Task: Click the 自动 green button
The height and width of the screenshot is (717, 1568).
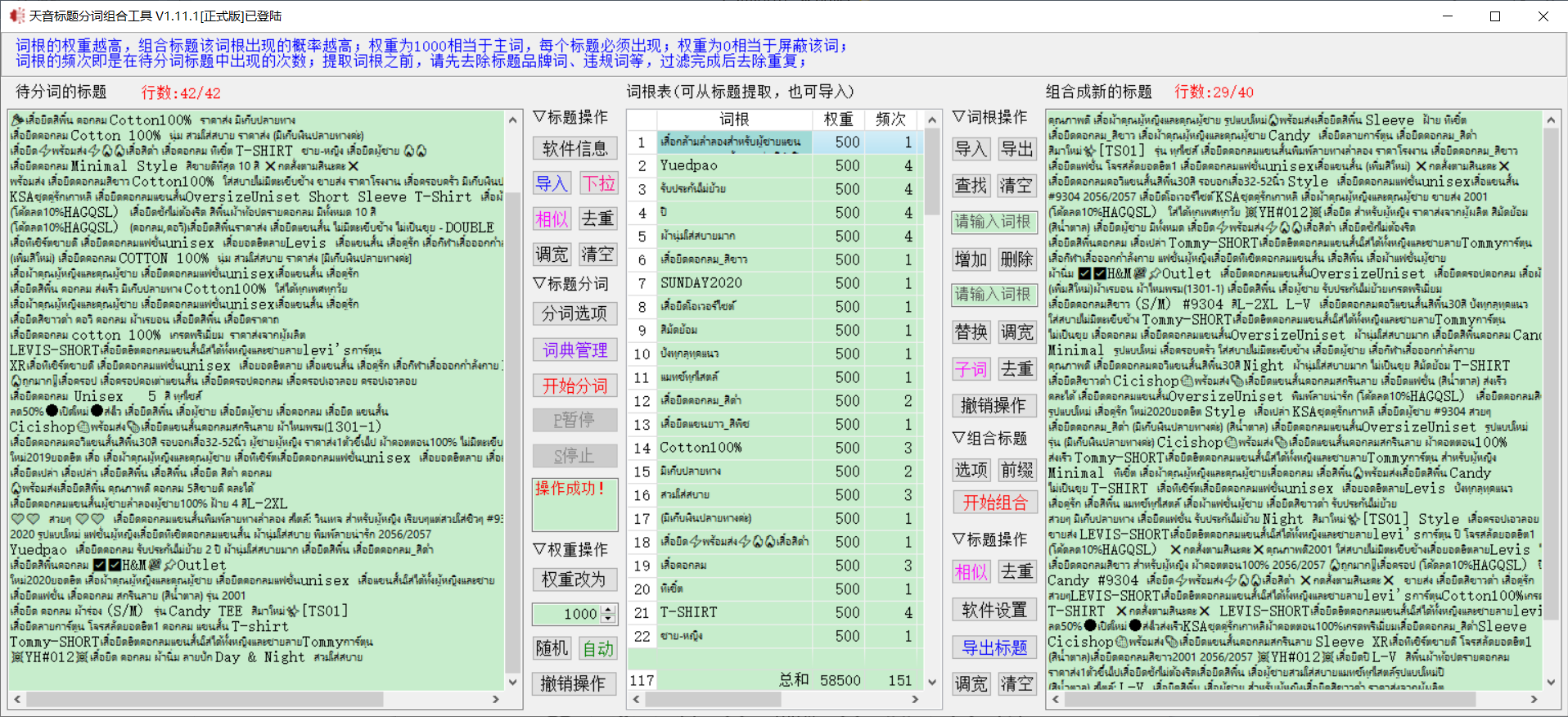Action: (598, 648)
